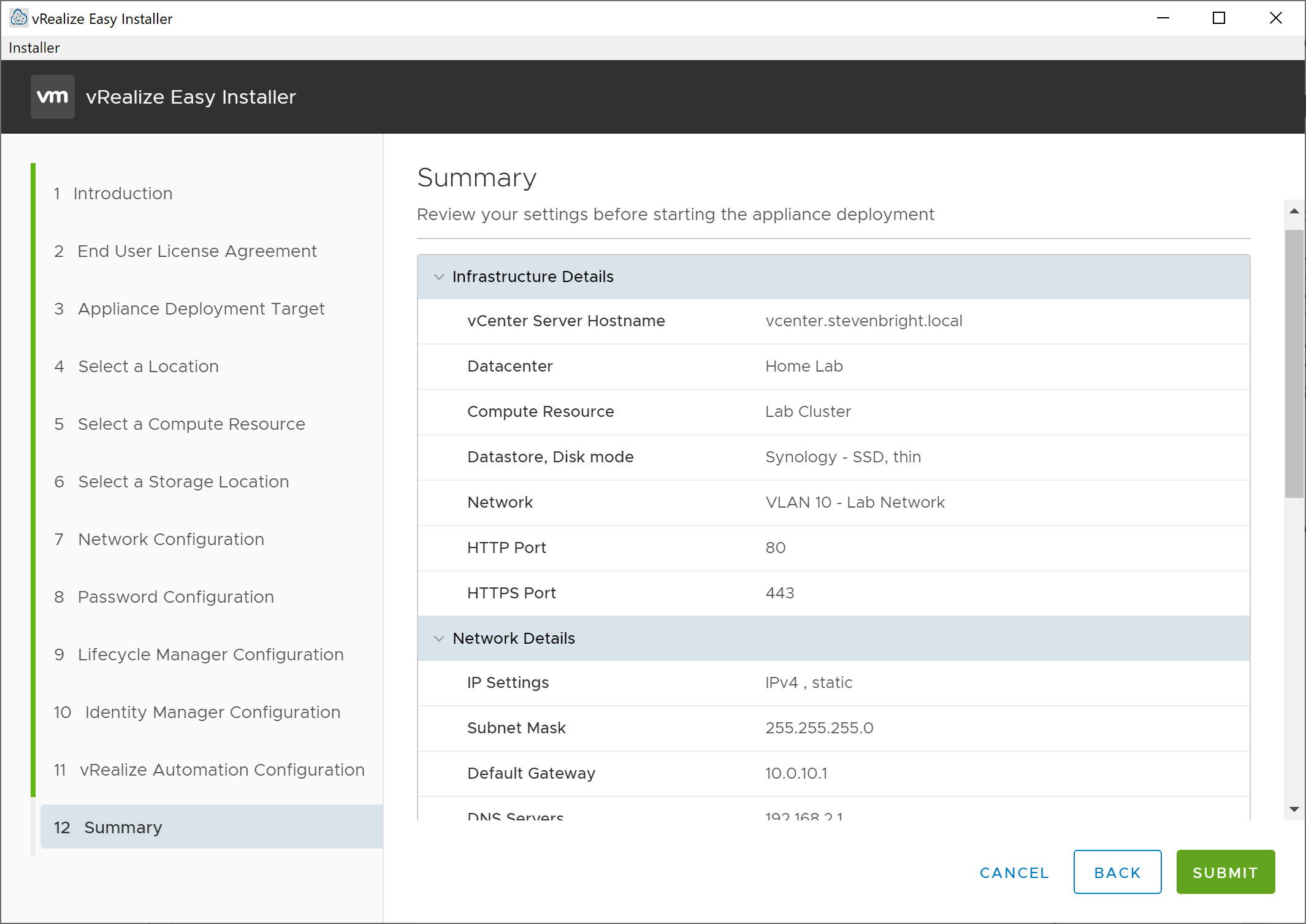Click the VMware vm logo icon

53,97
